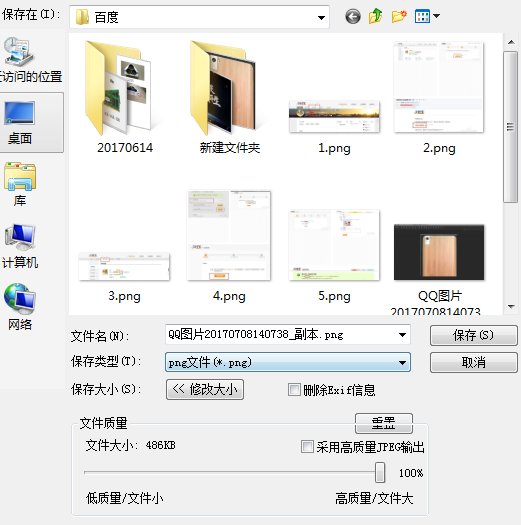The width and height of the screenshot is (521, 525).
Task: Select the 5.png thumbnail
Action: (334, 245)
